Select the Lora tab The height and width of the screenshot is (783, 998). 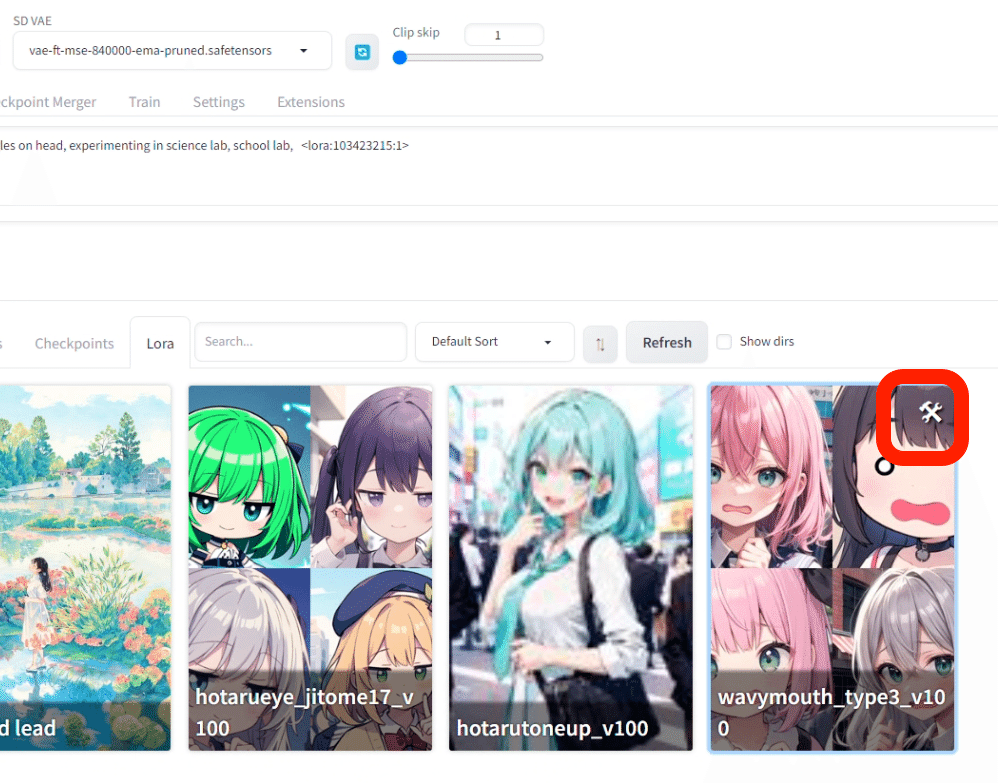tap(160, 344)
